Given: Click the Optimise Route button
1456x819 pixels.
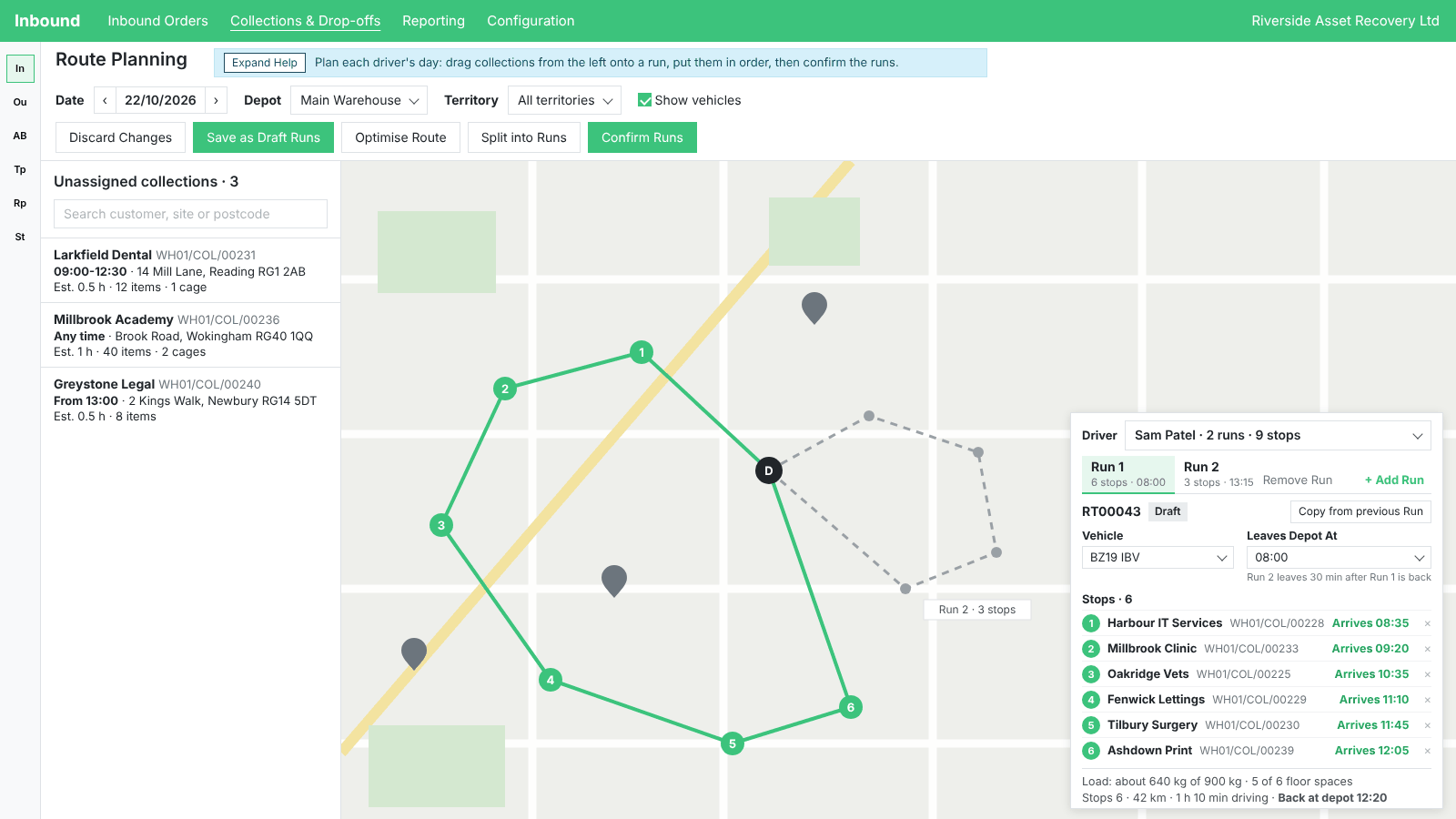Looking at the screenshot, I should click(400, 137).
